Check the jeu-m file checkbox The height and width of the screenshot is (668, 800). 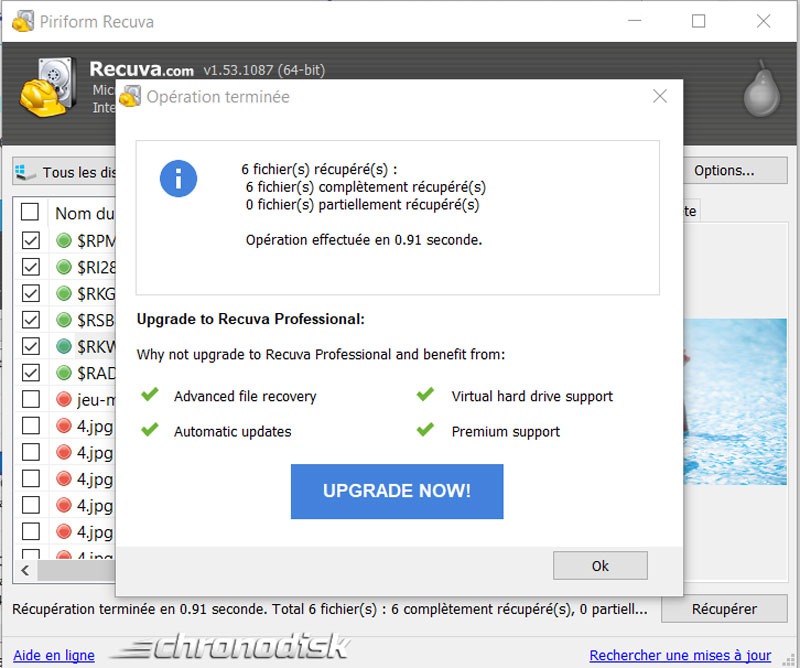coord(30,399)
